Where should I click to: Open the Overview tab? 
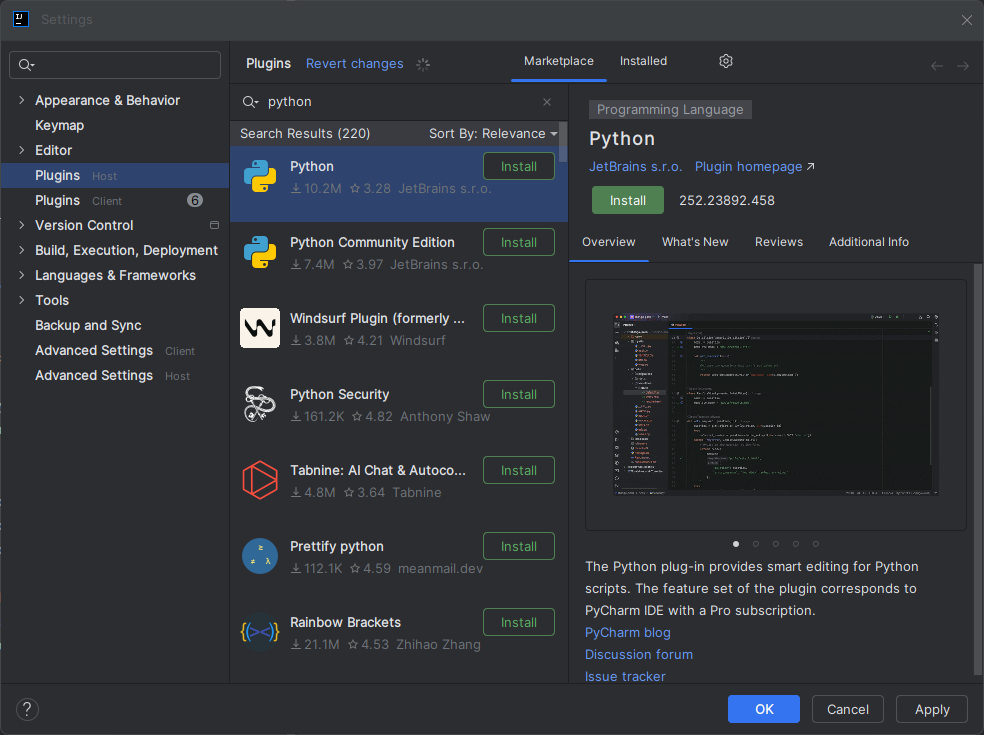coord(608,242)
